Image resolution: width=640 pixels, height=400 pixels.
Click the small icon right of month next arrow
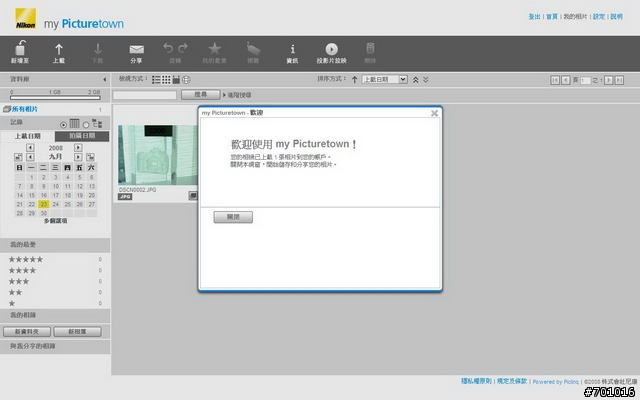(x=91, y=157)
